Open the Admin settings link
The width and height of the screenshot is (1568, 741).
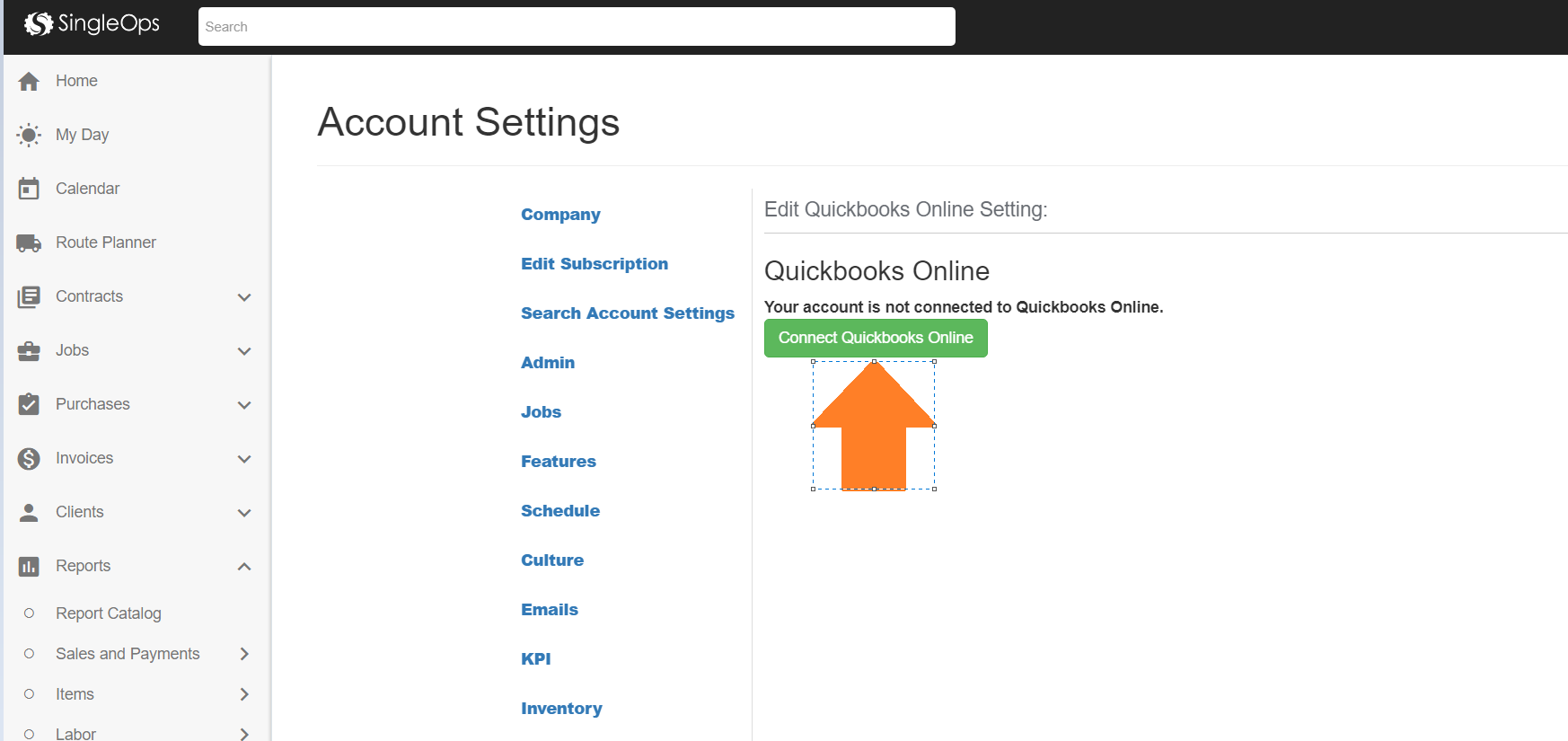(548, 363)
